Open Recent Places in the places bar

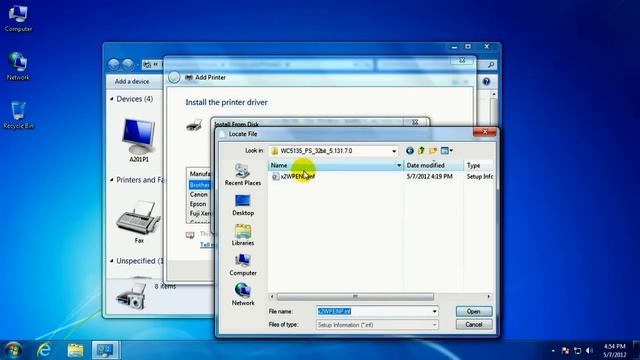click(x=243, y=175)
